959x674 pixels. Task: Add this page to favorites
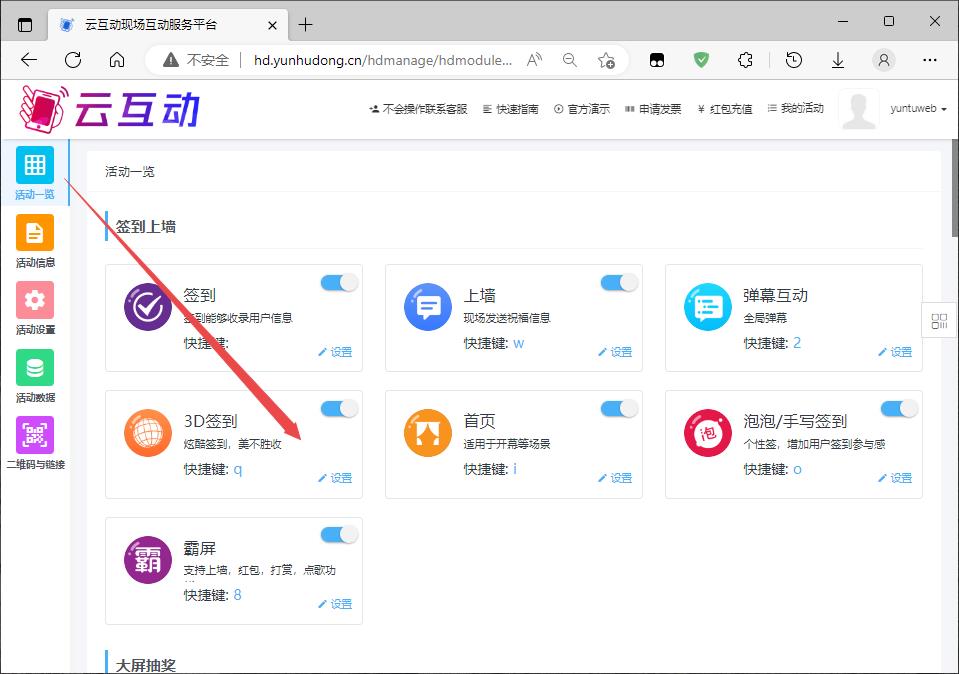(606, 60)
